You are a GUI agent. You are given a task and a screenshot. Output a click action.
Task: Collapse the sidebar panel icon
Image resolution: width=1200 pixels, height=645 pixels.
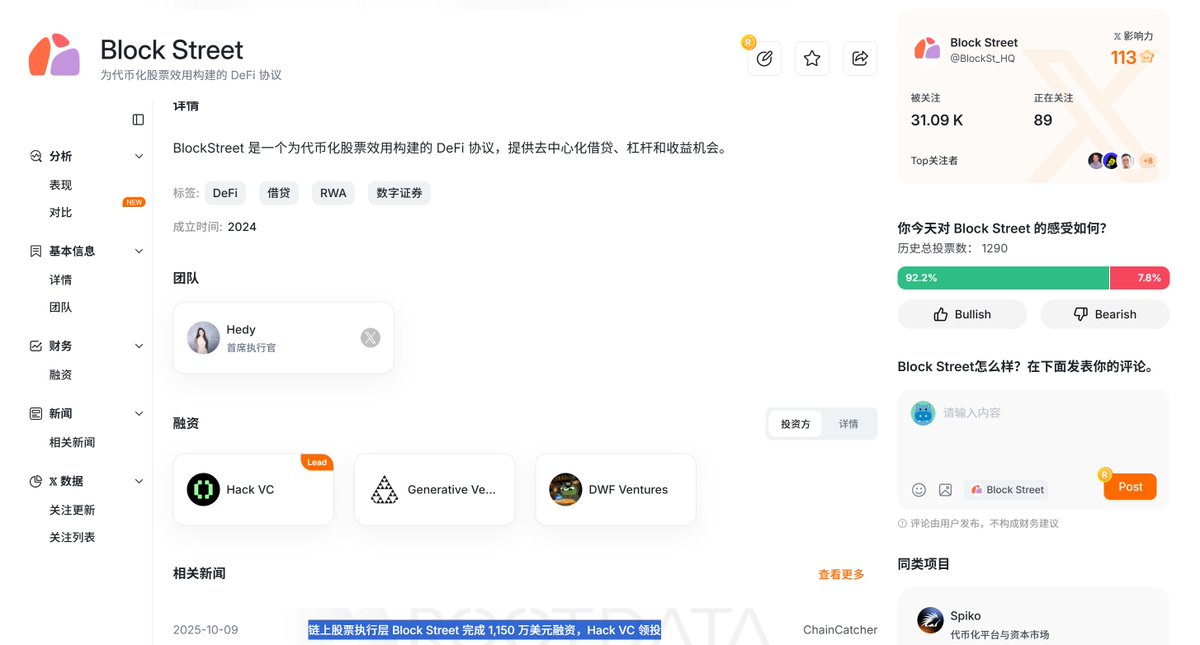138,119
